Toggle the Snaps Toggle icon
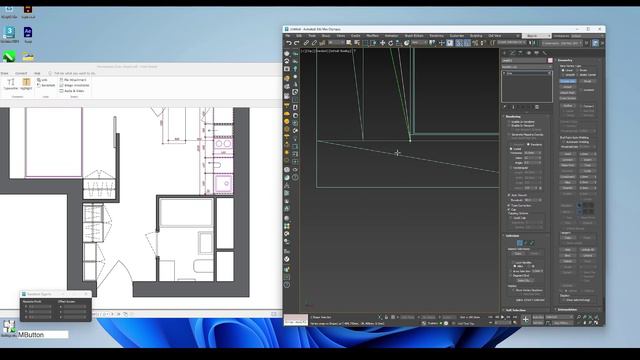 459,43
